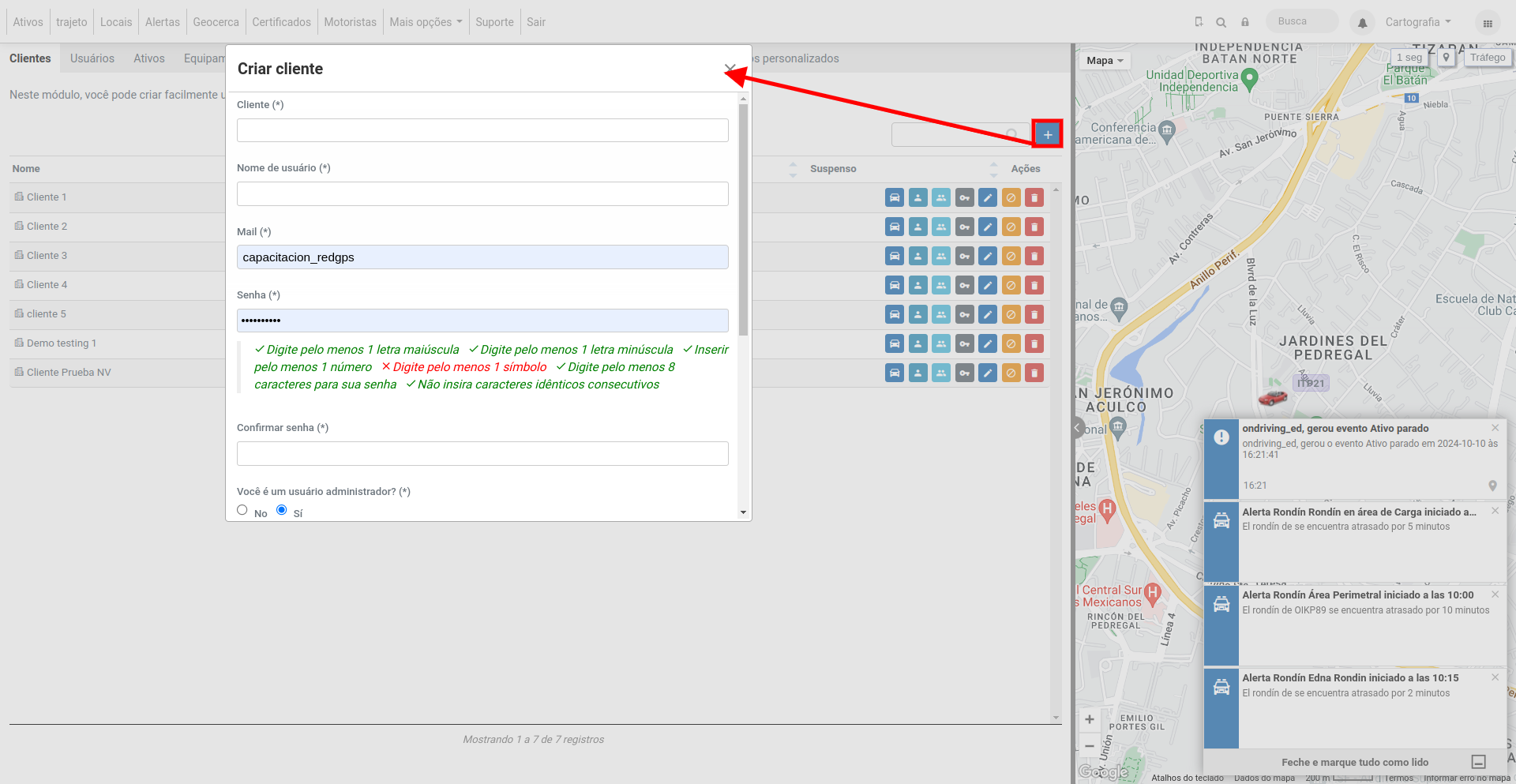
Task: Open user icon for Cliente 2
Action: (x=917, y=227)
